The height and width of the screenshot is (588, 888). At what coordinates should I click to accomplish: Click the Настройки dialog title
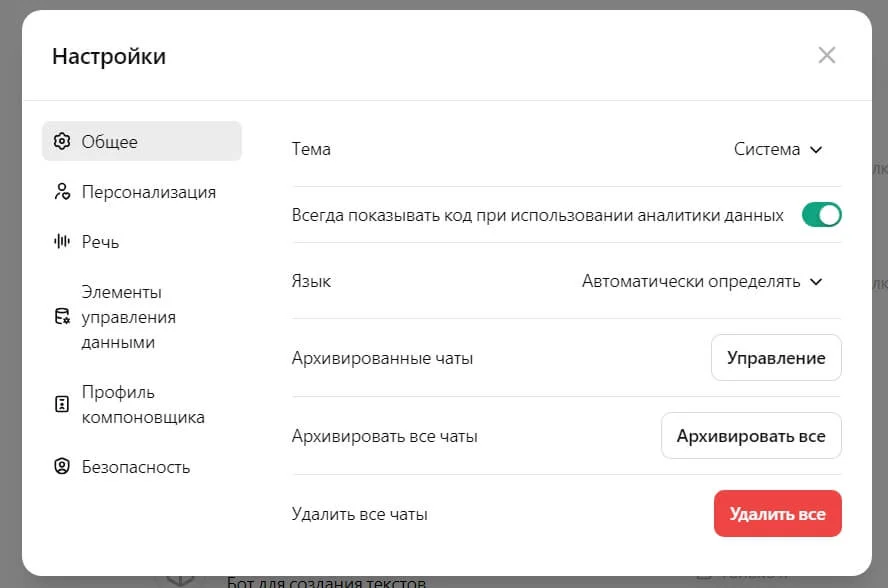(x=109, y=56)
